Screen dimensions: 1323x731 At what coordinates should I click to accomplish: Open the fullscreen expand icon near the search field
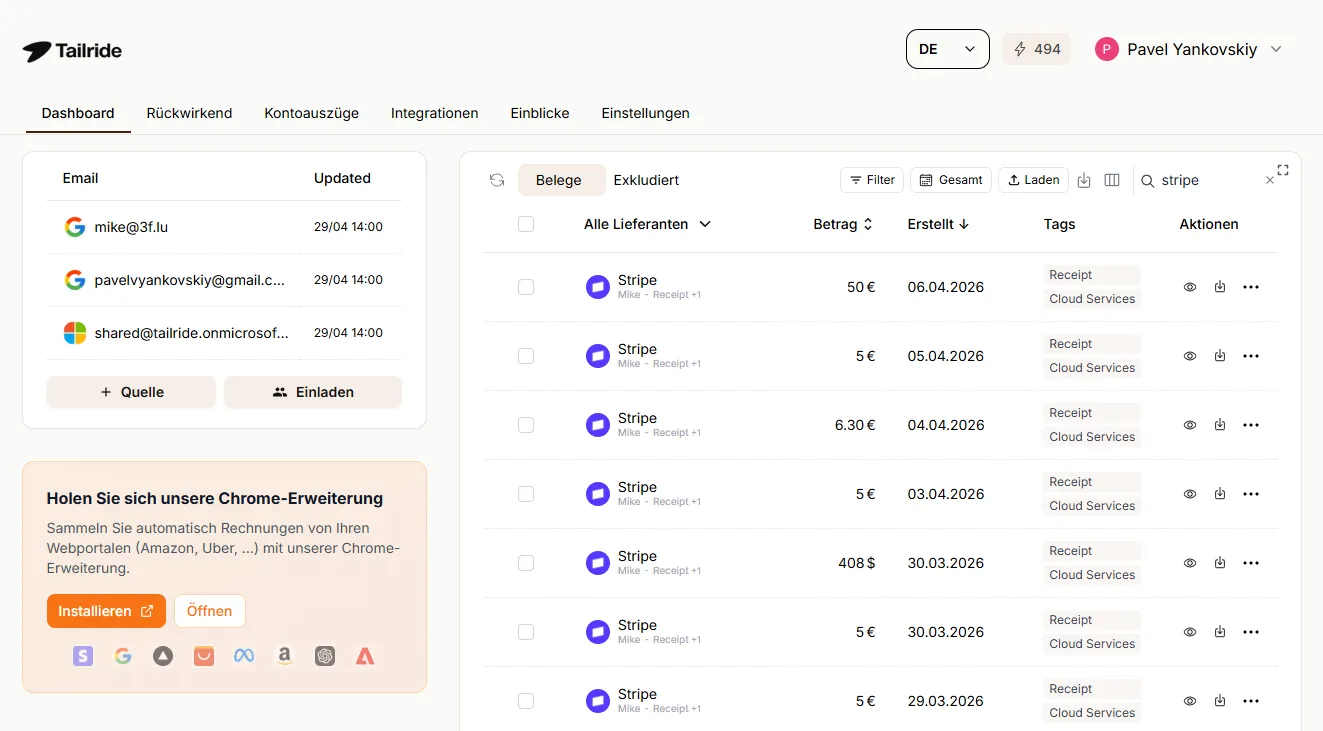click(1283, 170)
